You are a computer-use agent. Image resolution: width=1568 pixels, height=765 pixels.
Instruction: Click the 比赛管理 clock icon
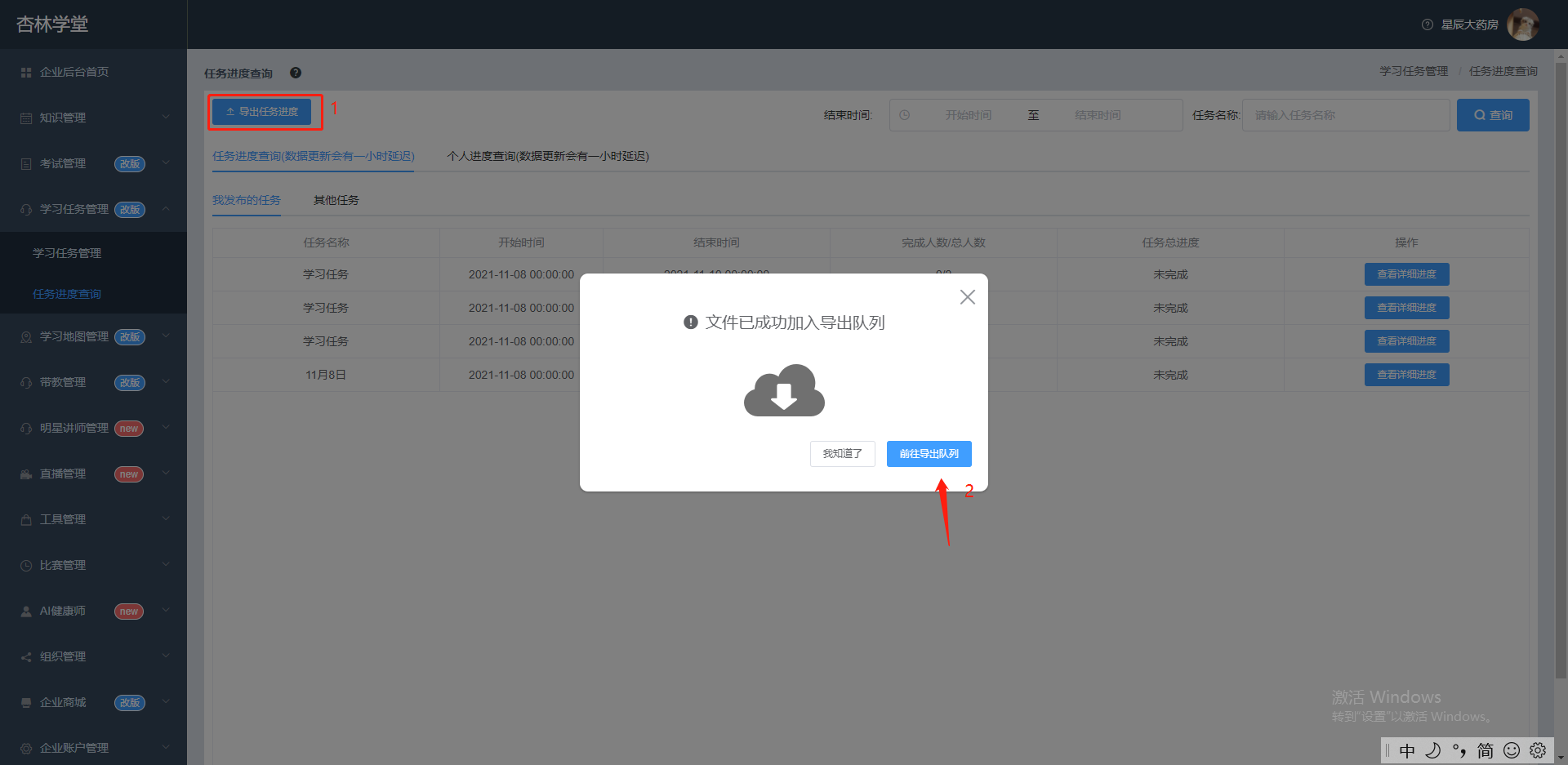tap(26, 566)
